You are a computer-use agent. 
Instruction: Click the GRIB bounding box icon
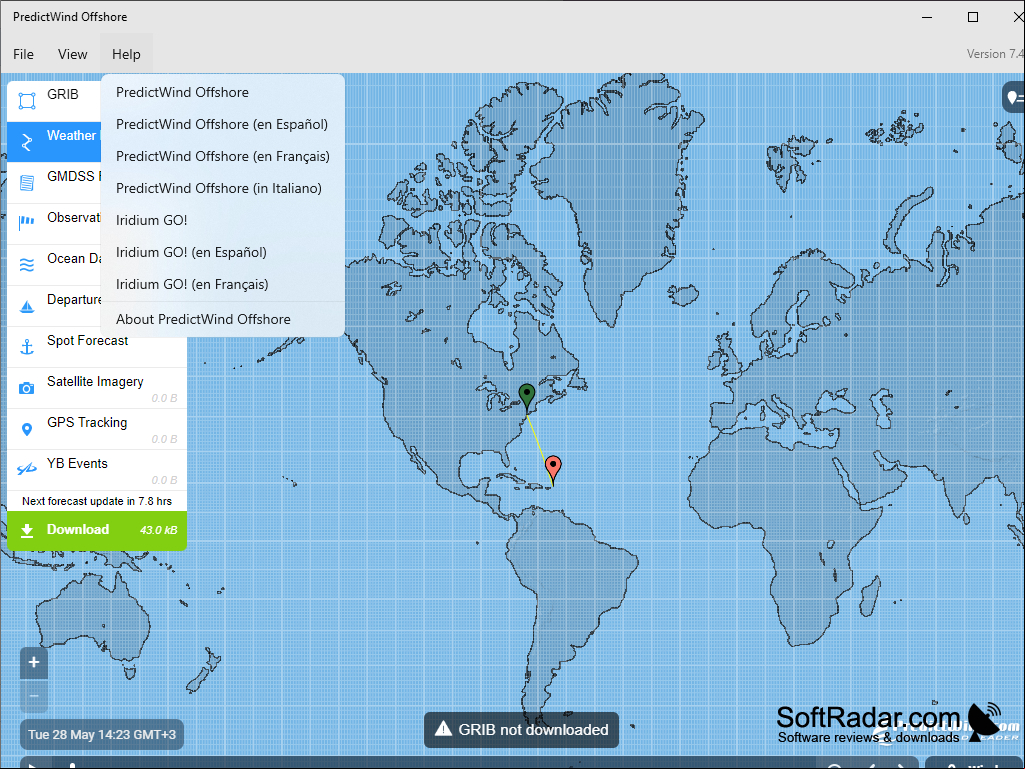tap(27, 101)
